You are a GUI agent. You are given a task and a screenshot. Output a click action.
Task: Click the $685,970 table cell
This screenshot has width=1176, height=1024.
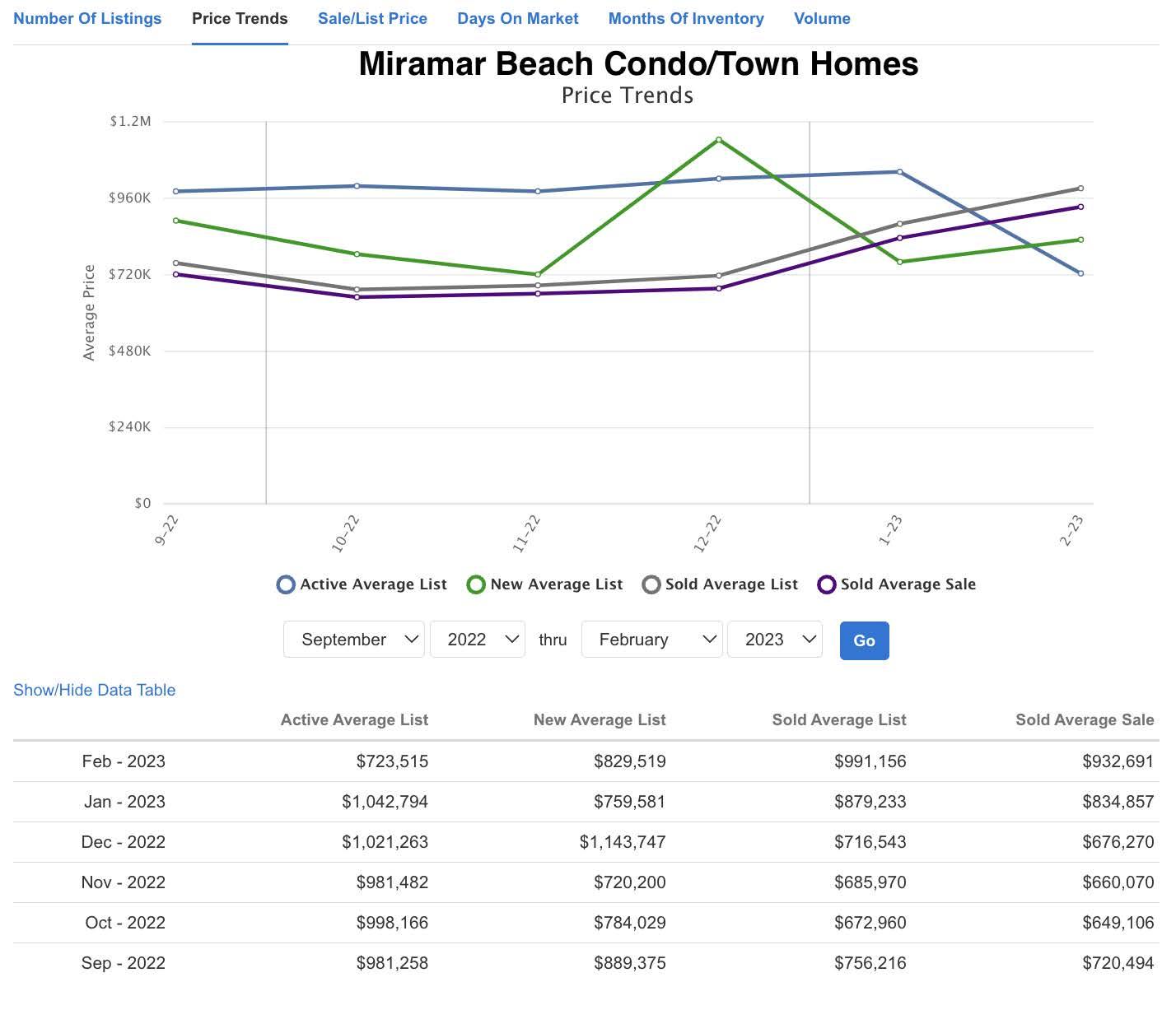tap(870, 882)
